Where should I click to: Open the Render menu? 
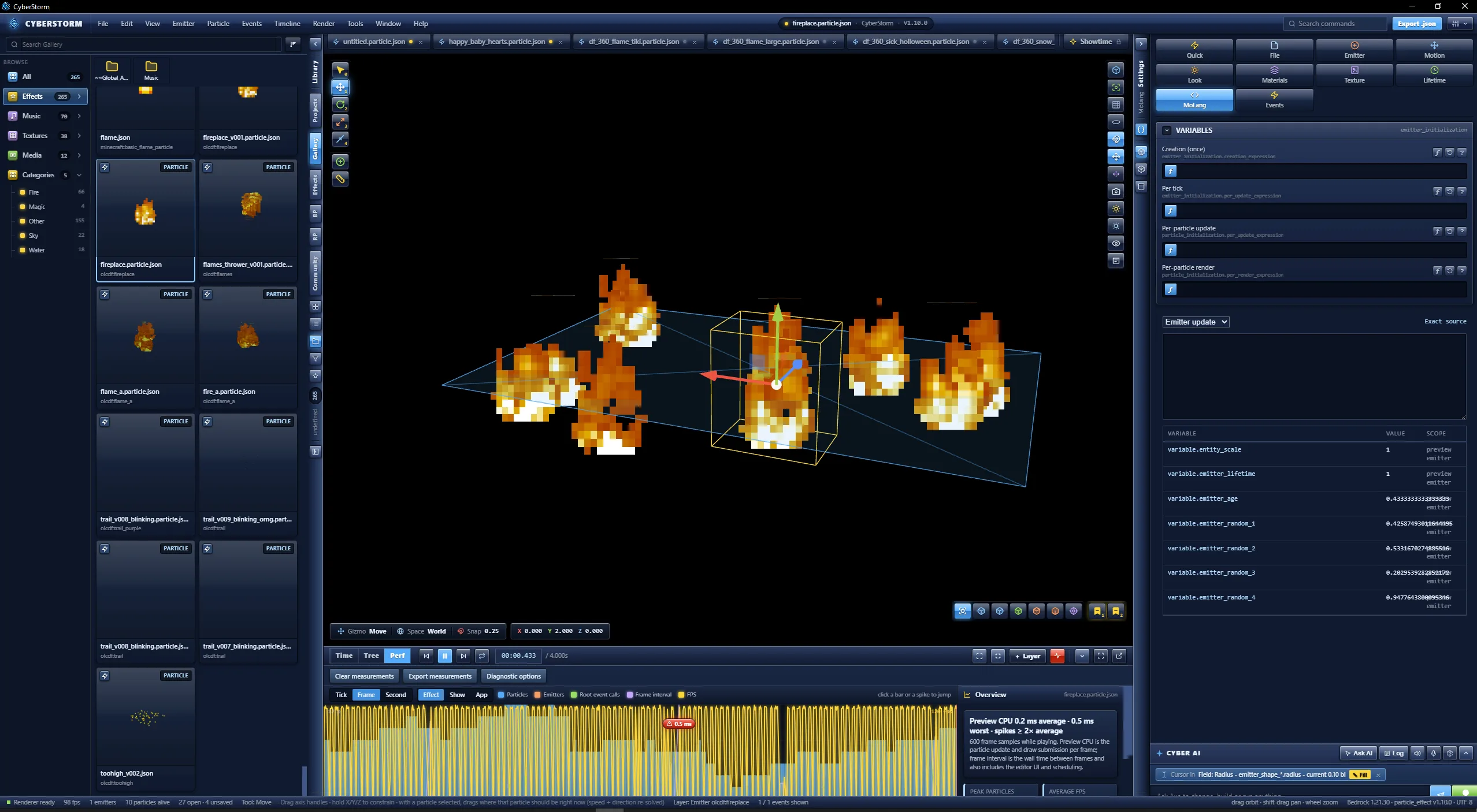click(324, 24)
